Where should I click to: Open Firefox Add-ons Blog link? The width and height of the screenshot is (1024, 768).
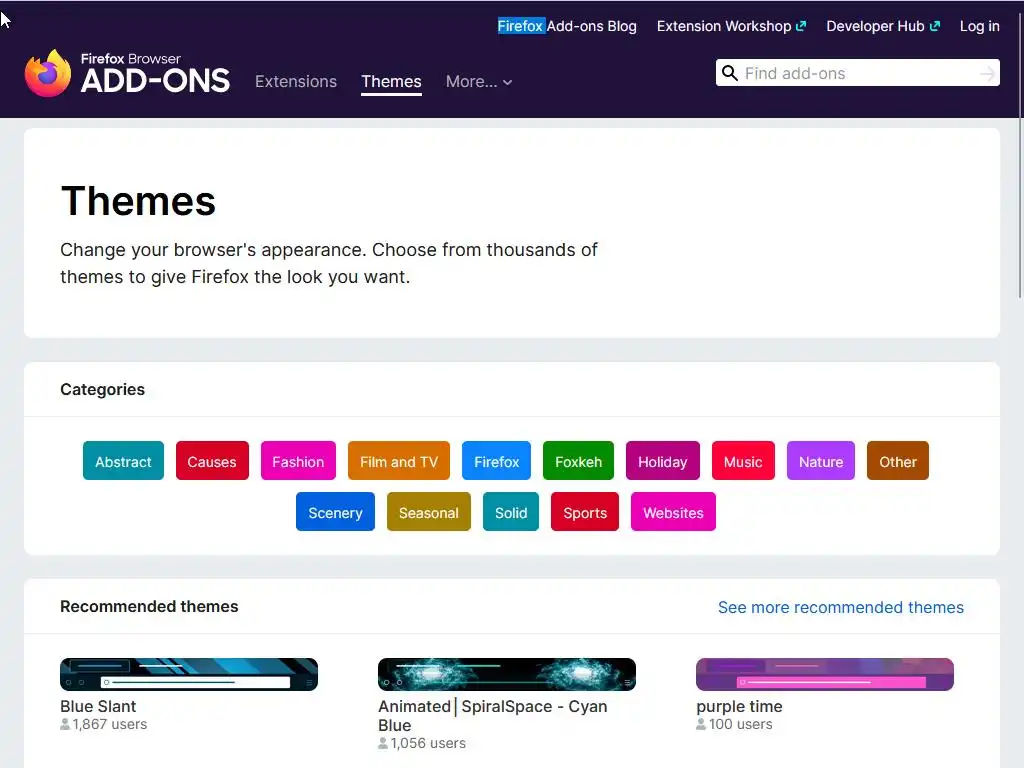[567, 26]
